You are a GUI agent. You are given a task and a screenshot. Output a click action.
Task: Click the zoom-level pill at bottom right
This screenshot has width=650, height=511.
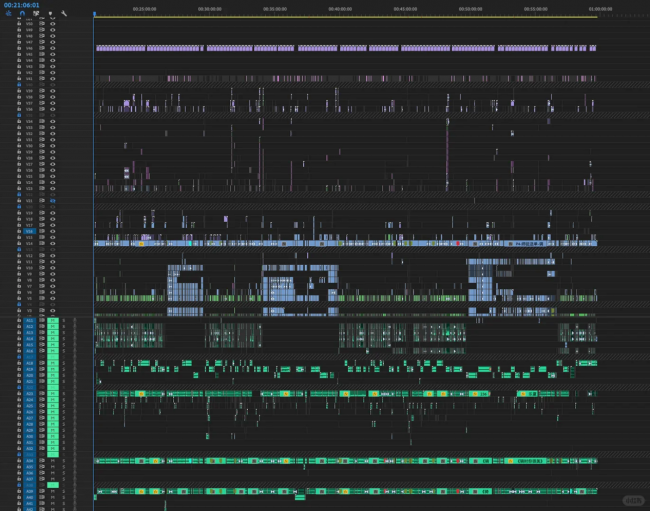[x=633, y=500]
